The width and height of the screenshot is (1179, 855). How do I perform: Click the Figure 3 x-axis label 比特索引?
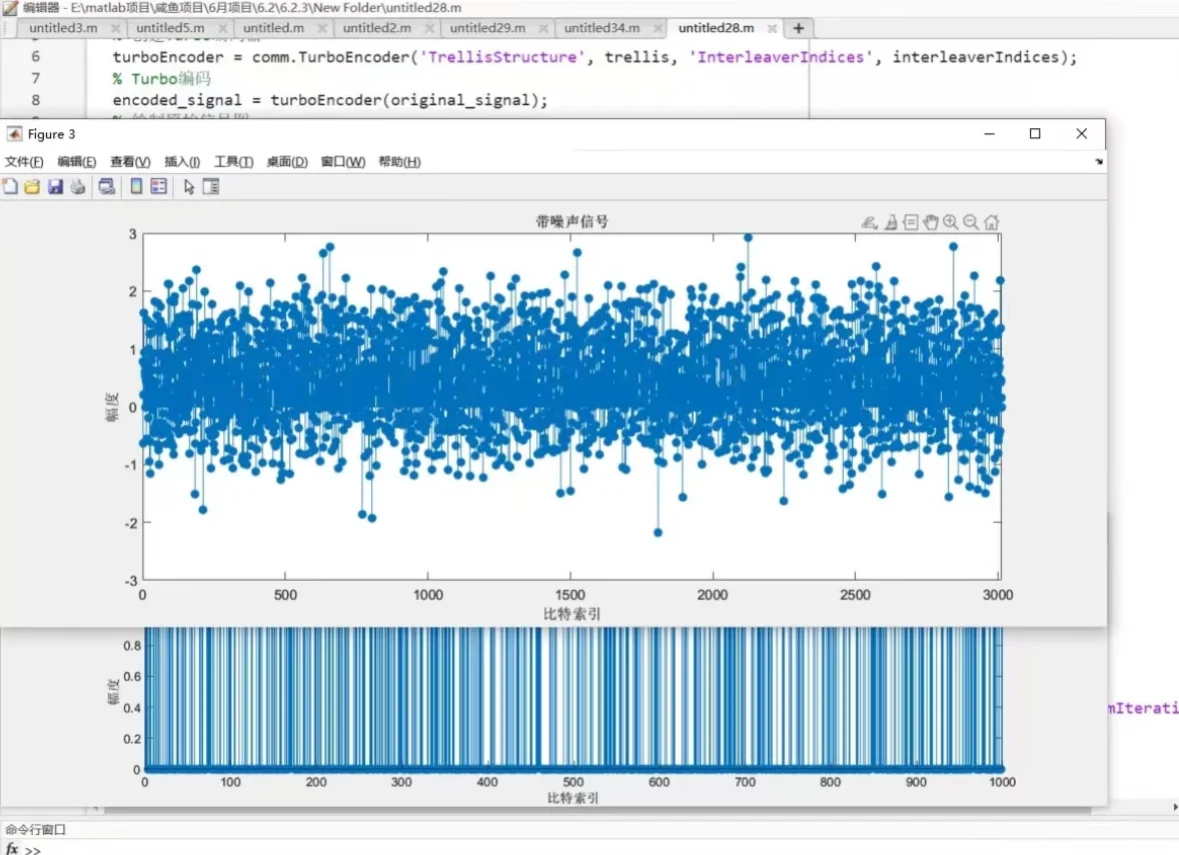572,614
